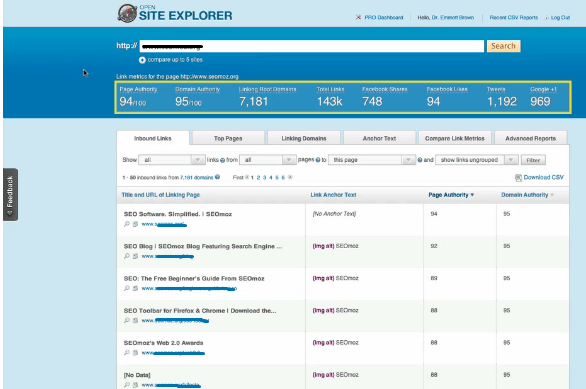The width and height of the screenshot is (586, 389).
Task: Click the Log Out link
Action: tap(560, 18)
